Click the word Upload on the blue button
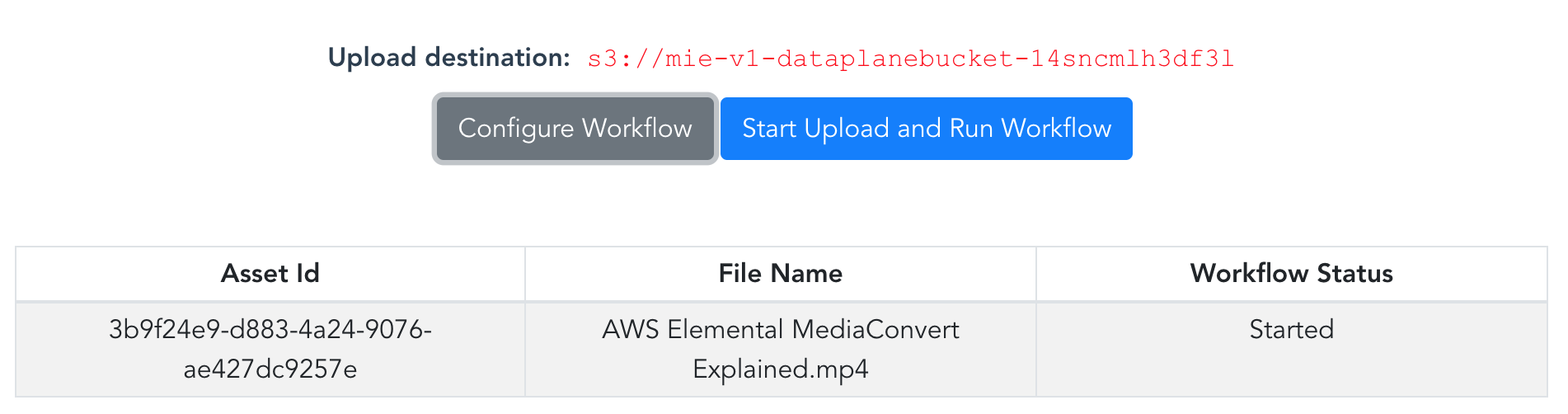The height and width of the screenshot is (414, 1568). pos(847,129)
